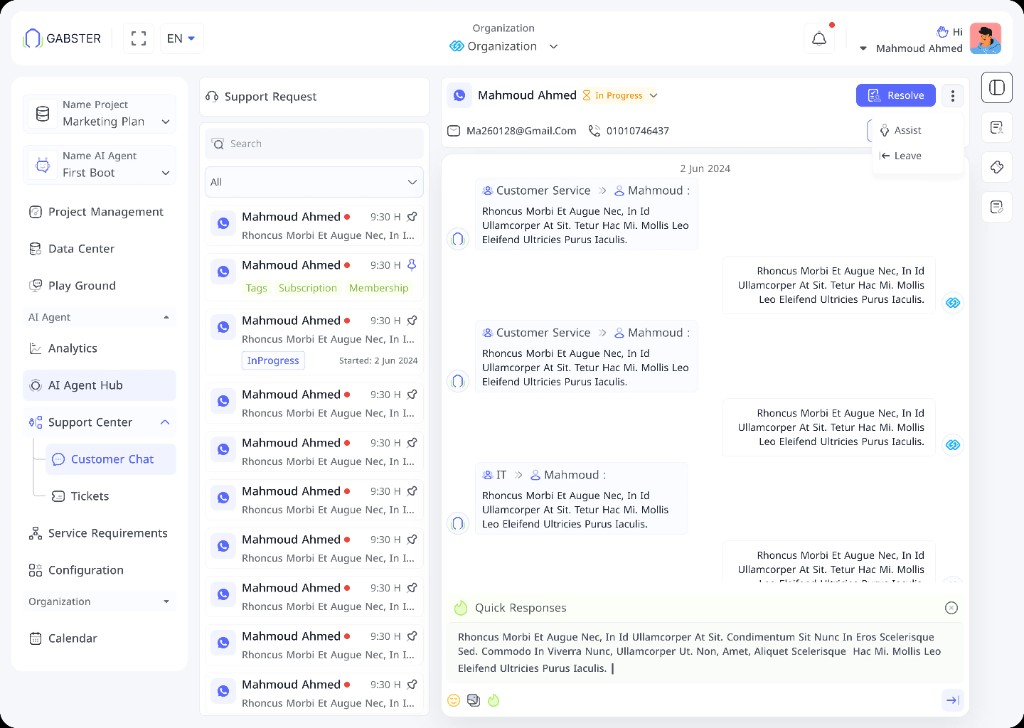Open the EN language dropdown
The image size is (1024, 728).
coord(182,39)
